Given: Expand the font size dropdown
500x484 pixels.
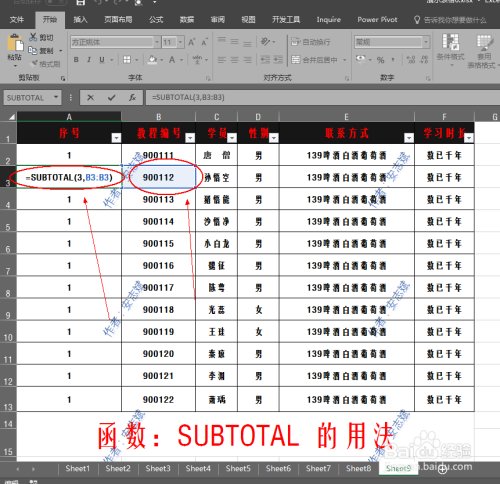Looking at the screenshot, I should 180,42.
